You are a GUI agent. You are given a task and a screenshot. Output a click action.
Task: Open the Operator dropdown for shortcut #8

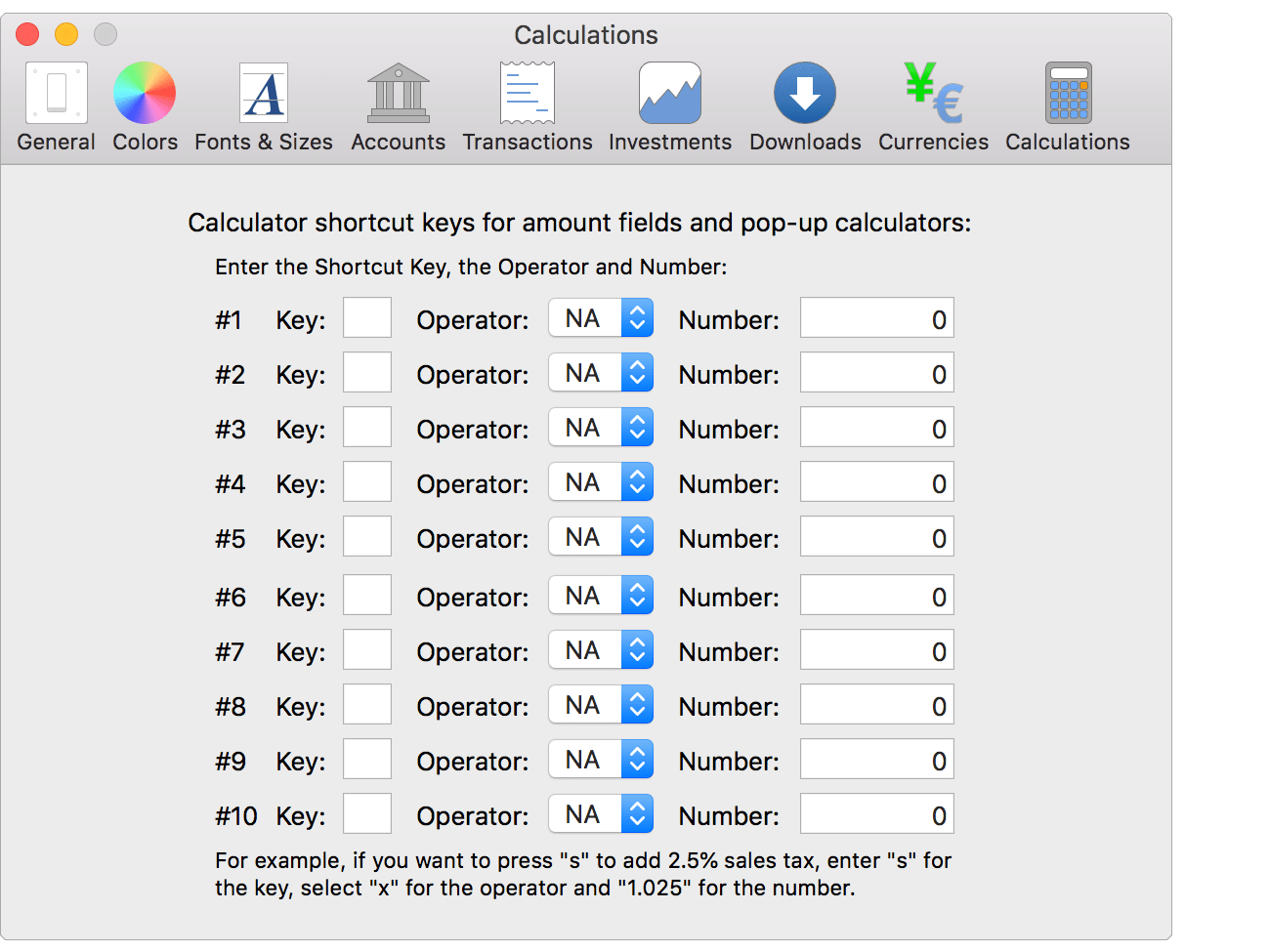[x=601, y=704]
